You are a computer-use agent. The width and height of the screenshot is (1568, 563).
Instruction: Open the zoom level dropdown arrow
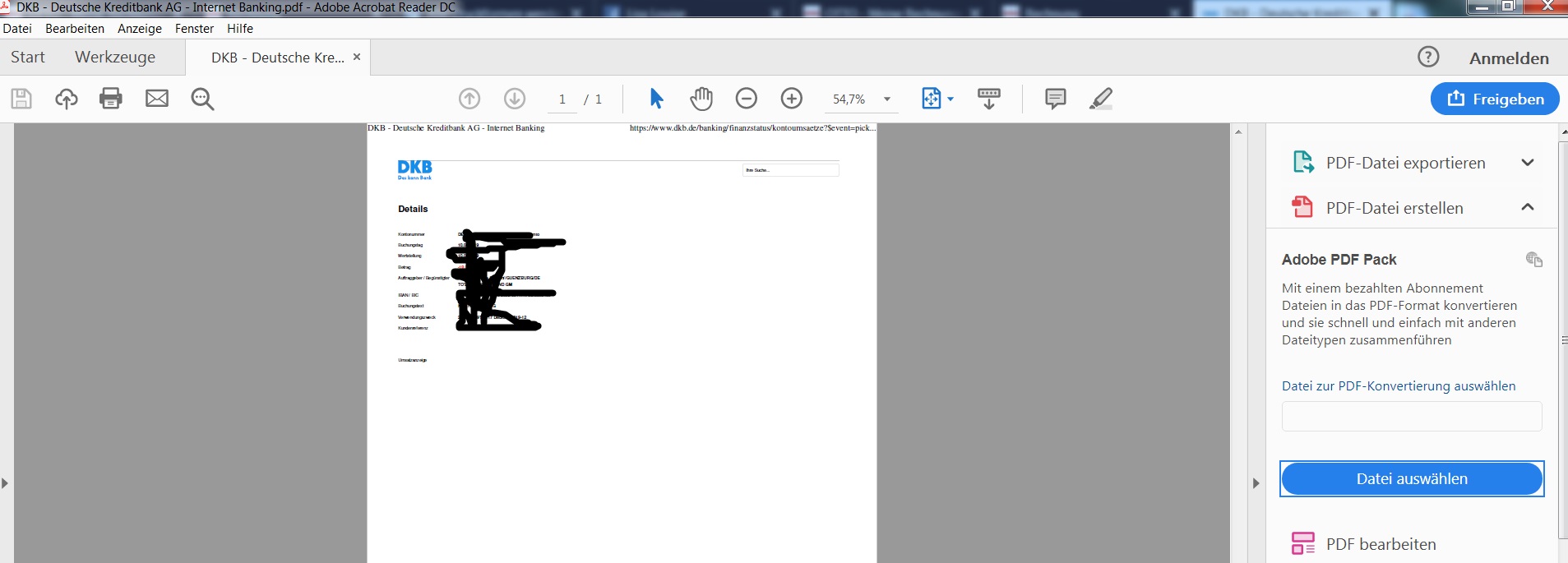(x=887, y=99)
